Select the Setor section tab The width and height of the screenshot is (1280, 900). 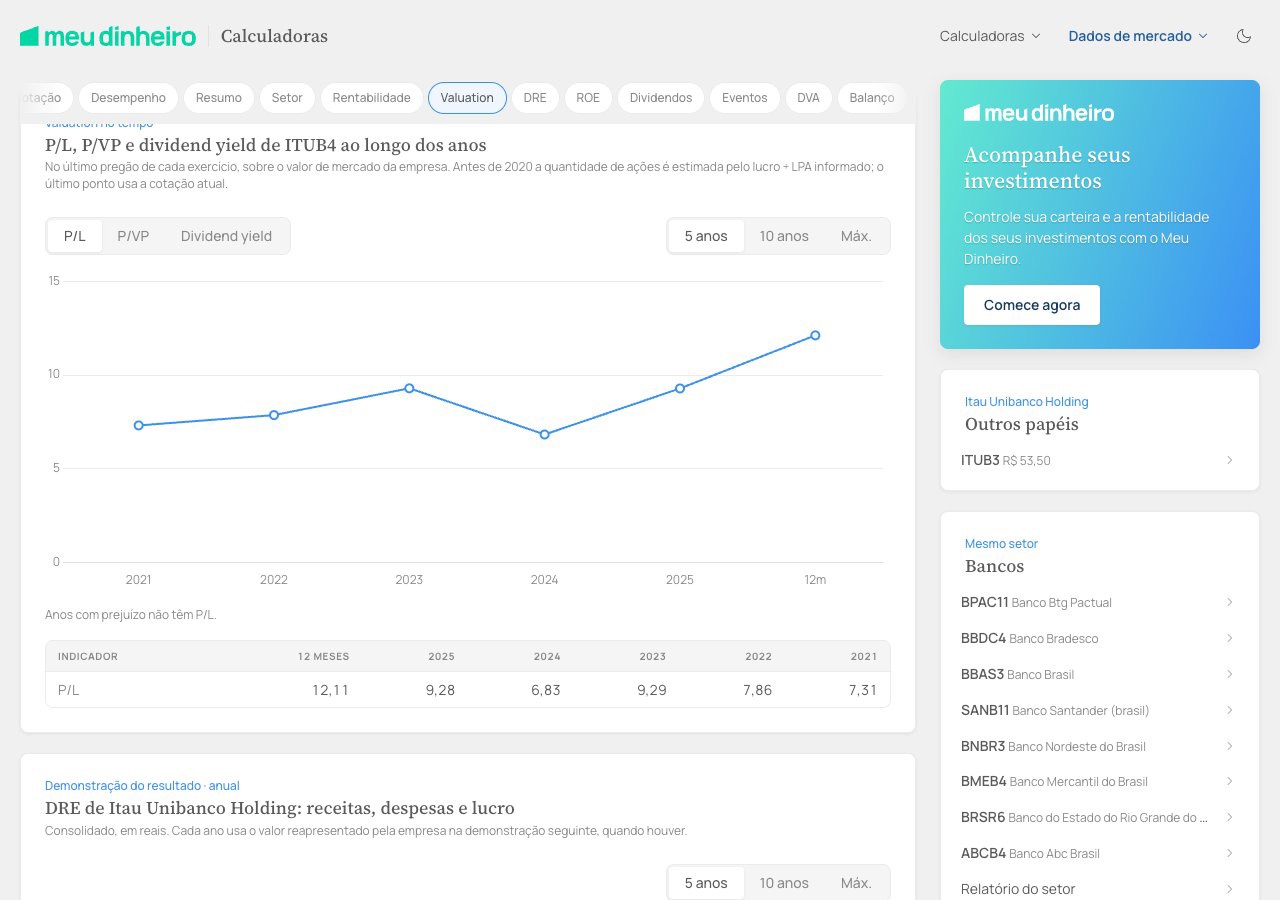click(x=287, y=98)
